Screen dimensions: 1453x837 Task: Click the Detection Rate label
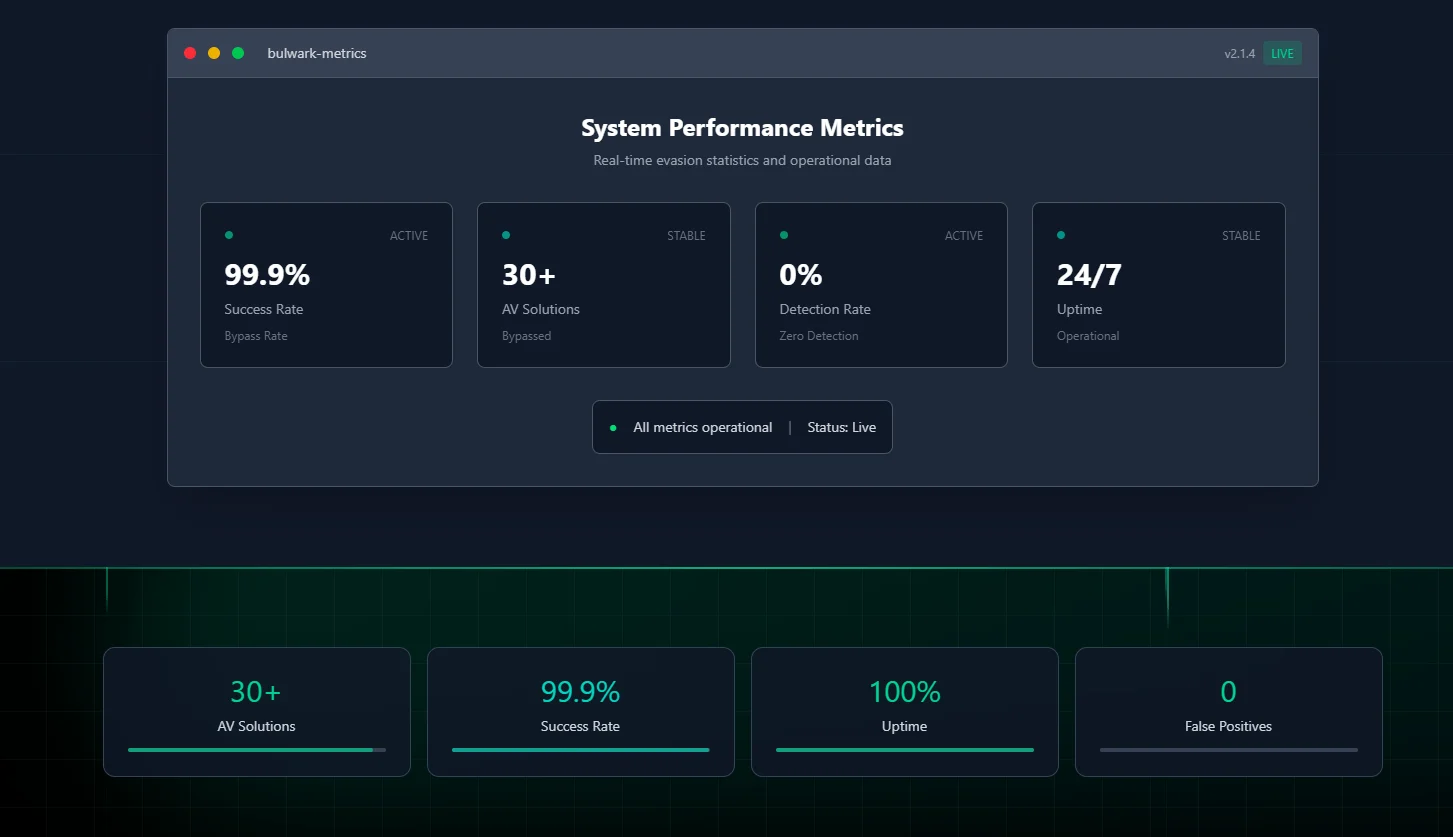click(x=825, y=309)
